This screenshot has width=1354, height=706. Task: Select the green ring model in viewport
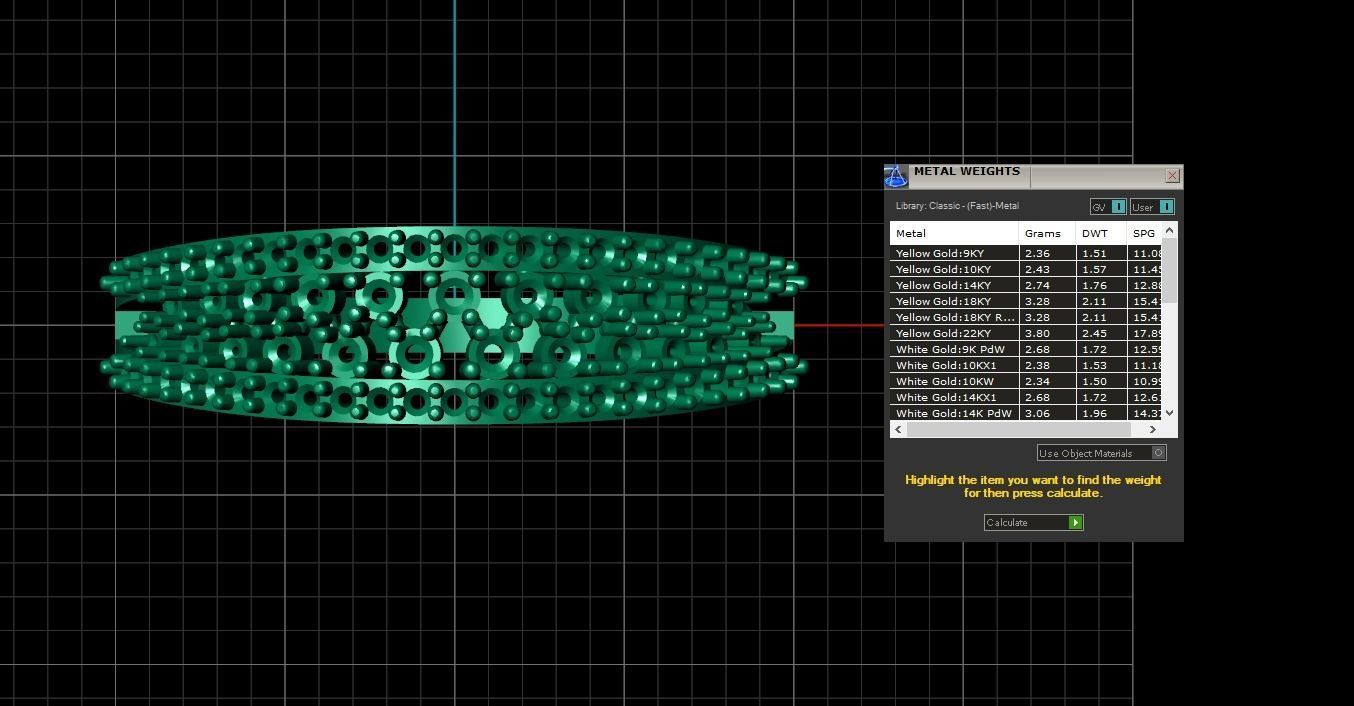pyautogui.click(x=452, y=325)
